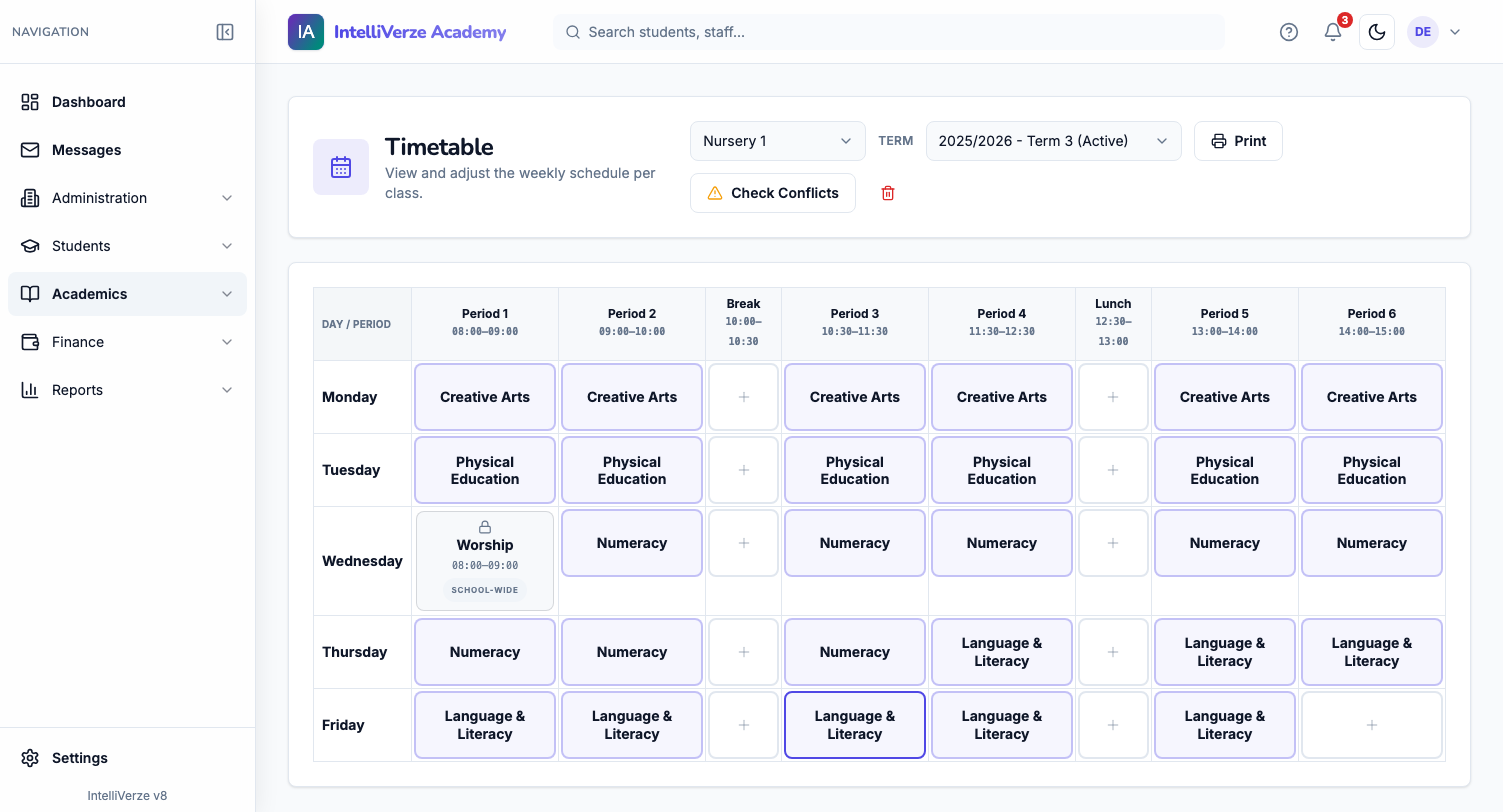The height and width of the screenshot is (812, 1503).
Task: Add entry to Monday Lunch slot
Action: pyautogui.click(x=1113, y=397)
